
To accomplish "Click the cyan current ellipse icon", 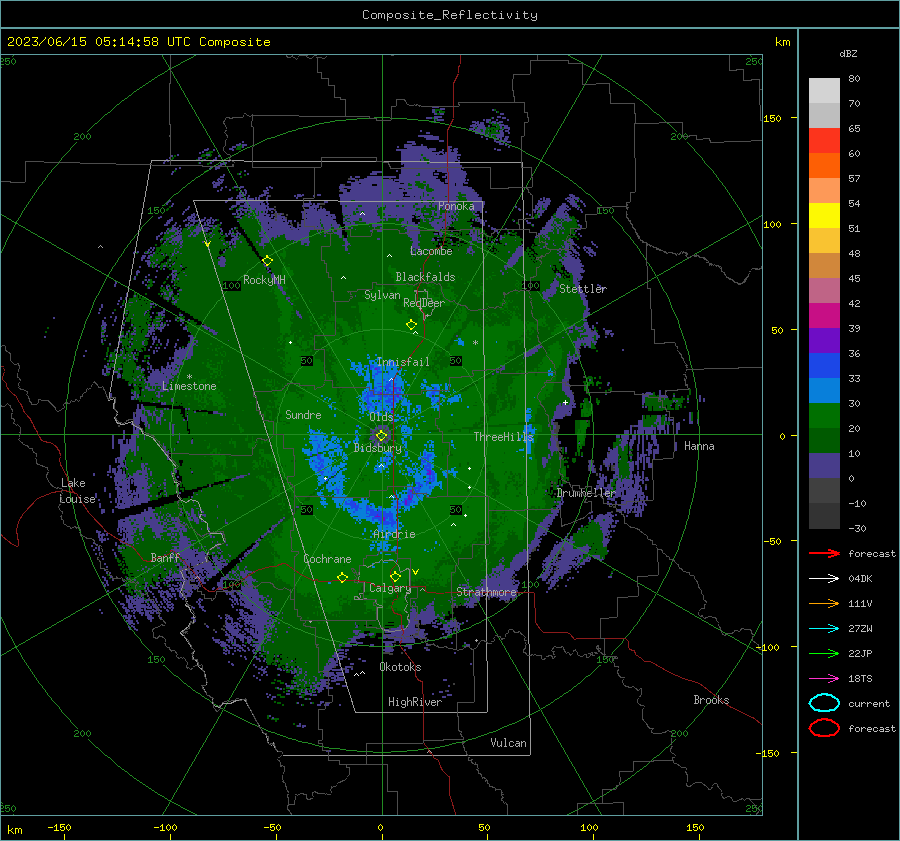I will click(x=824, y=703).
